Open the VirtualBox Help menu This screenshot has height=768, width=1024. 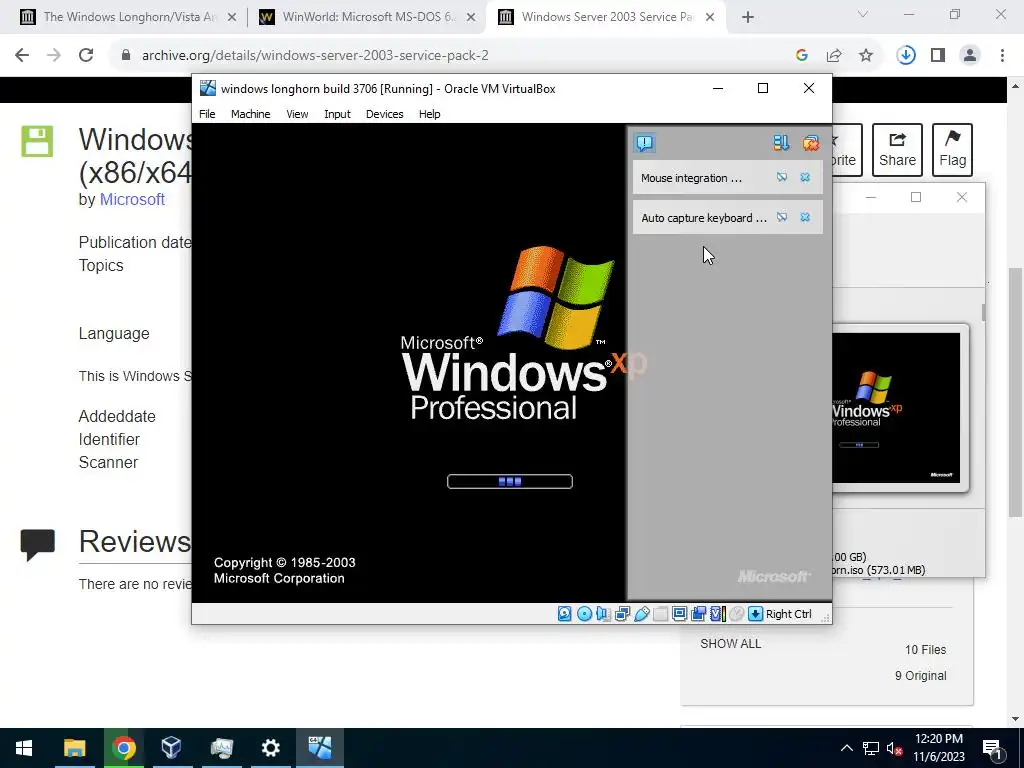pyautogui.click(x=430, y=114)
